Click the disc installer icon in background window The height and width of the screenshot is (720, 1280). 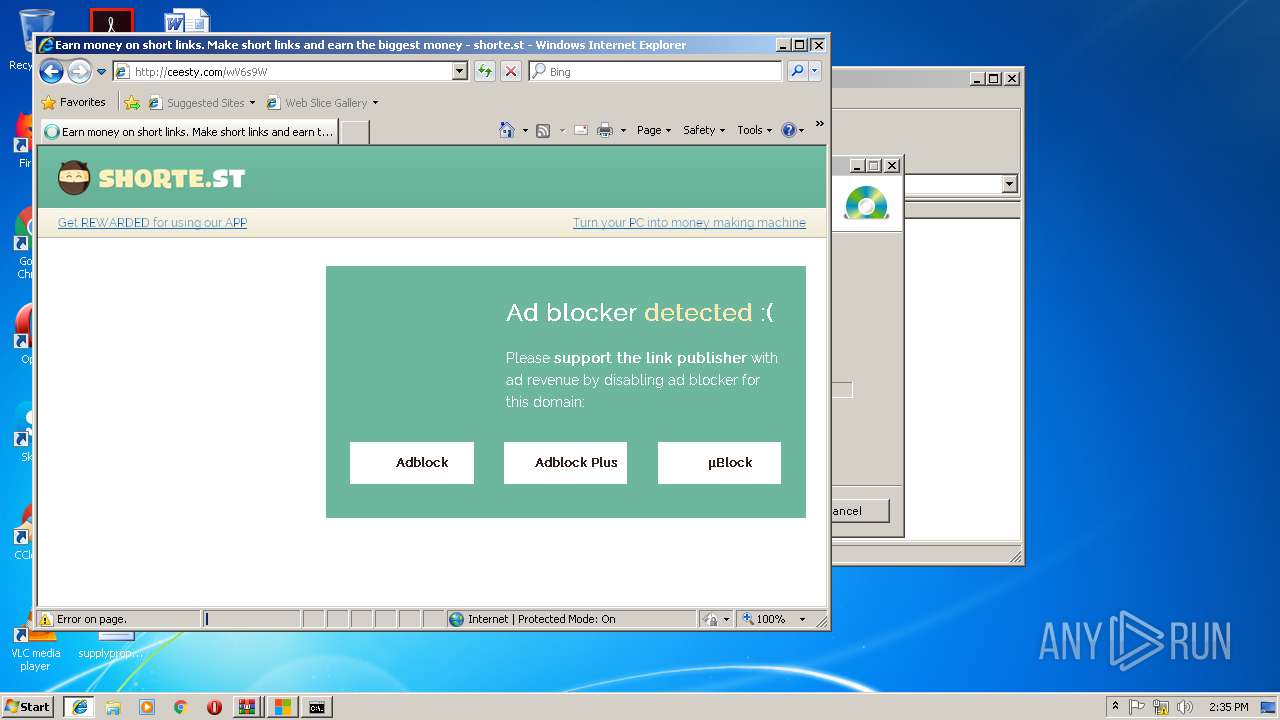pos(866,203)
